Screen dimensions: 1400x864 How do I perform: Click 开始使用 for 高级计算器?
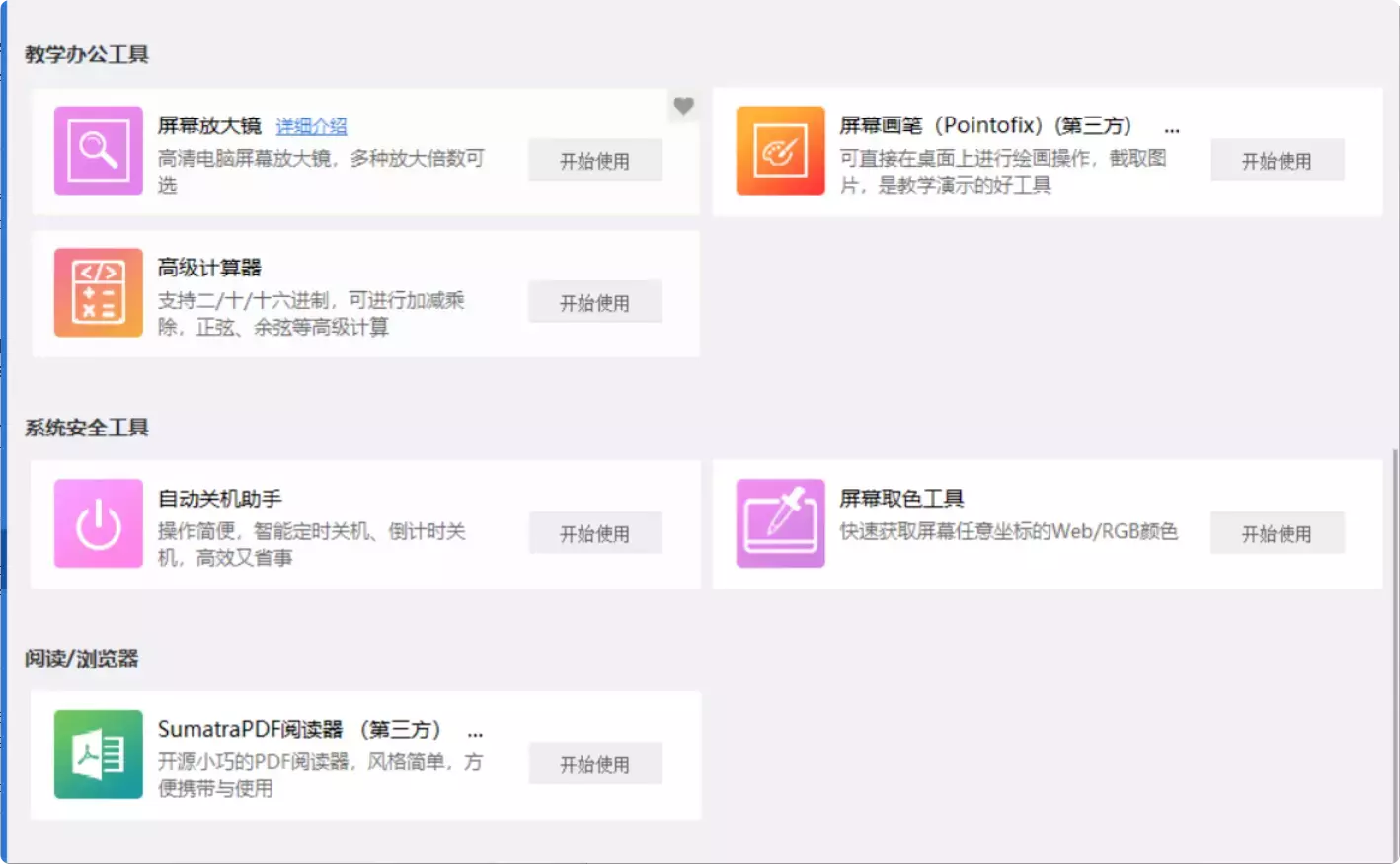click(x=594, y=302)
